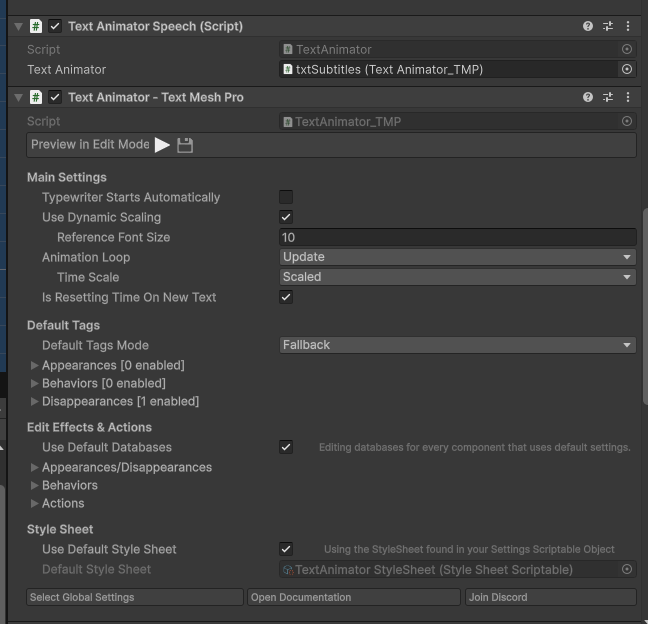Open the Animation Loop dropdown
The image size is (648, 624).
click(457, 257)
